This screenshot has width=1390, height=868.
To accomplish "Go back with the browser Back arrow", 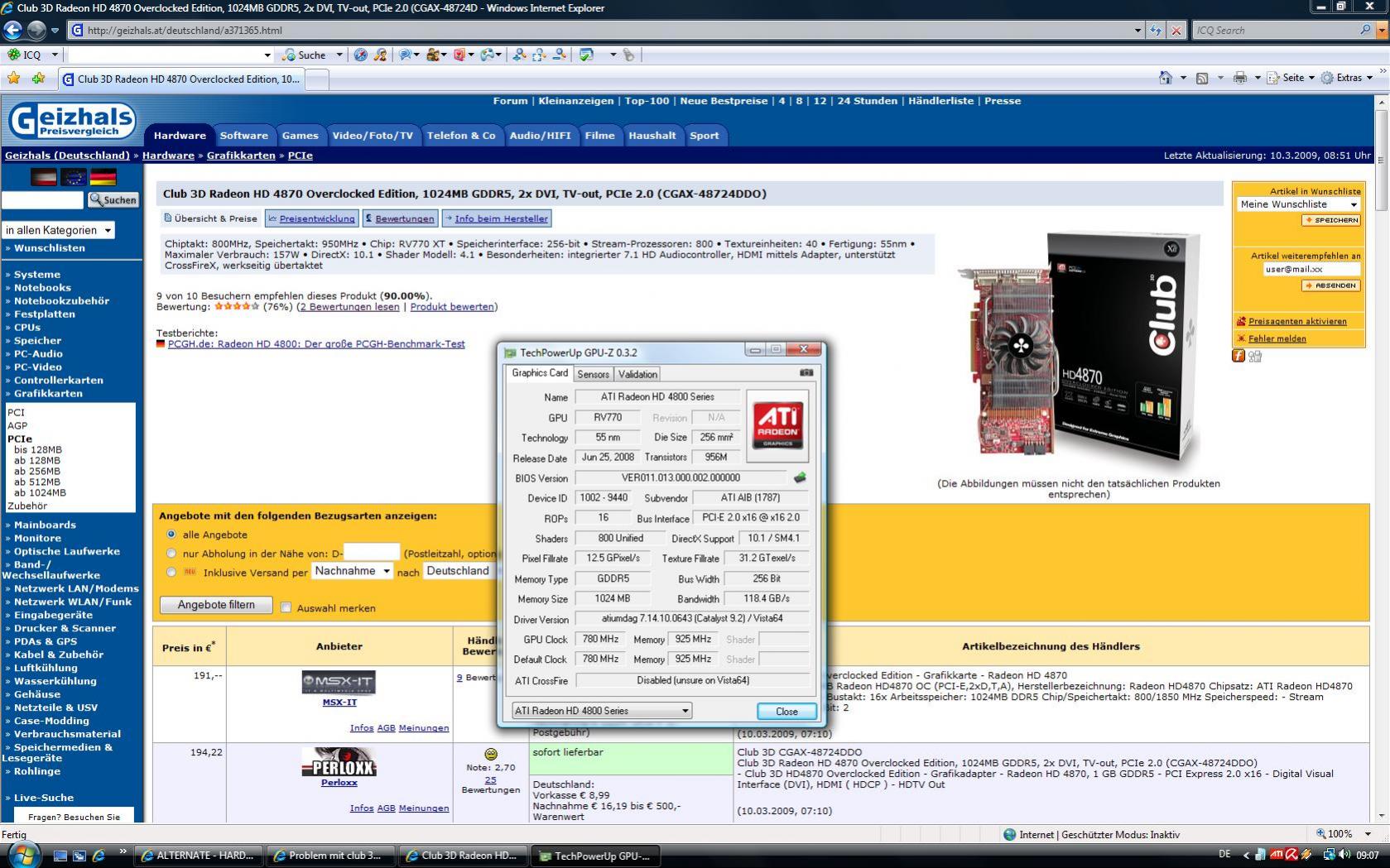I will 12,31.
